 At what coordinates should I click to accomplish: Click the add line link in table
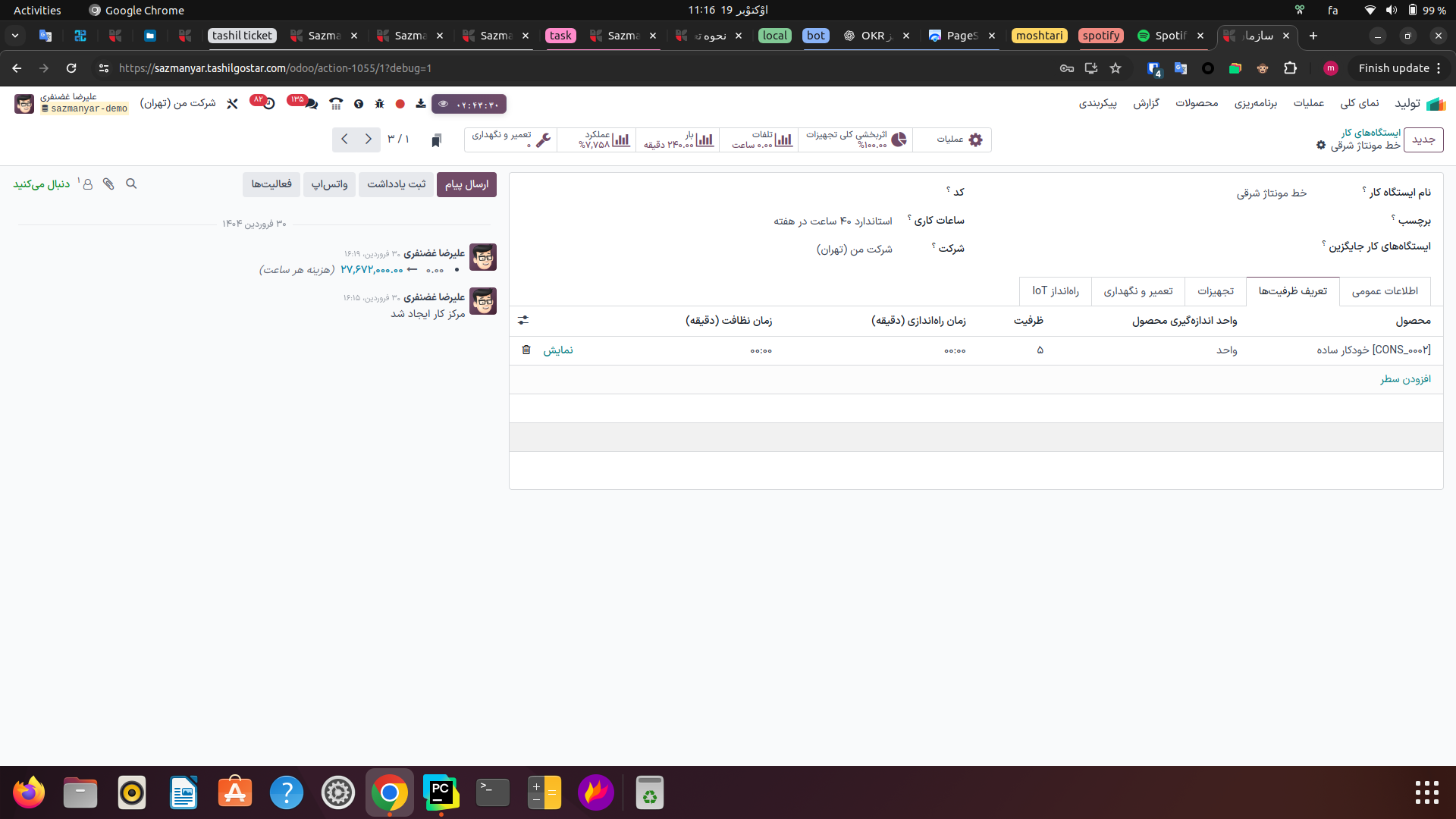[x=1405, y=379]
